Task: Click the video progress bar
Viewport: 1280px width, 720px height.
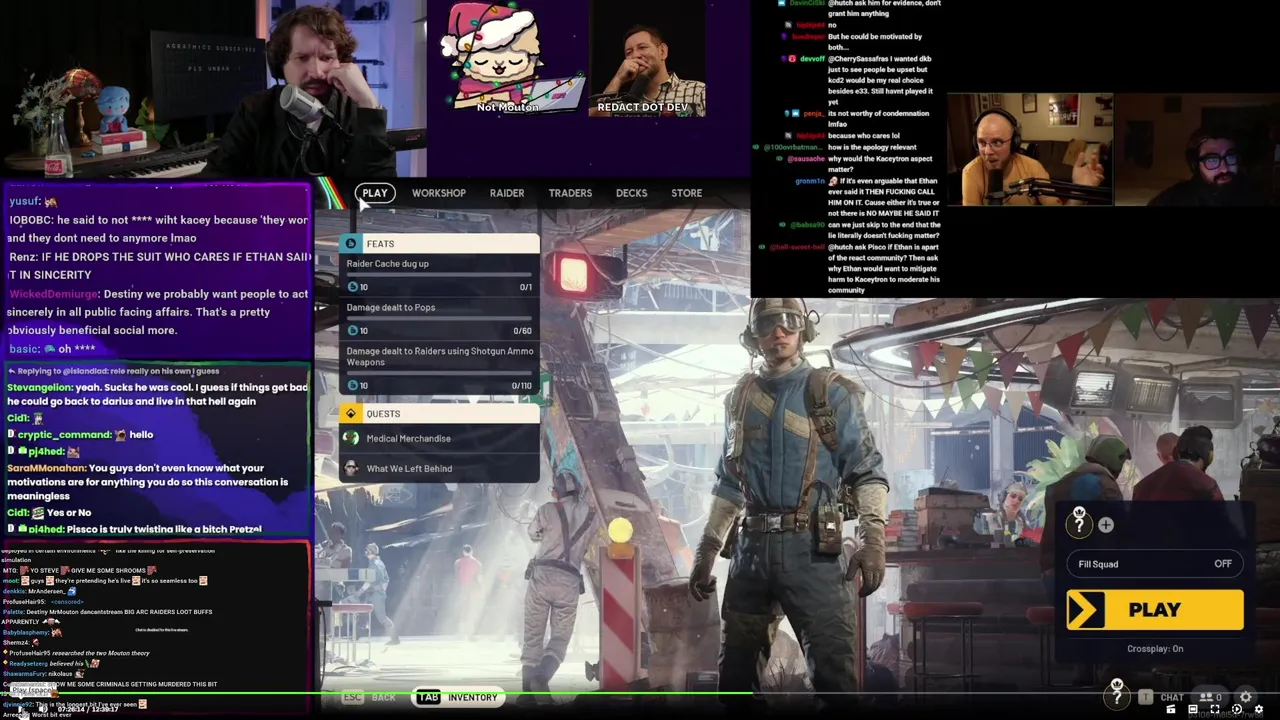Action: click(x=640, y=693)
